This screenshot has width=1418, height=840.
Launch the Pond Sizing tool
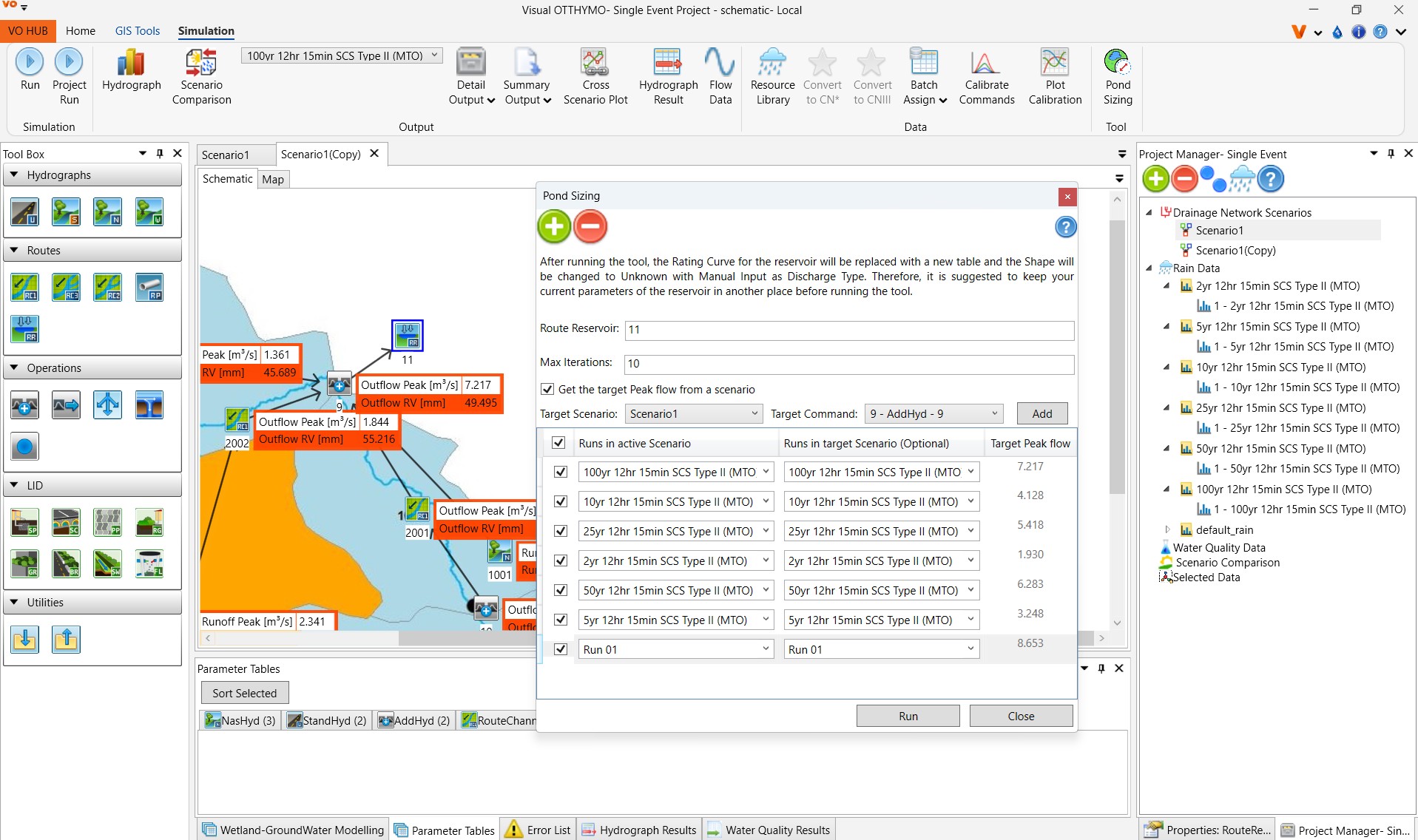click(1117, 77)
